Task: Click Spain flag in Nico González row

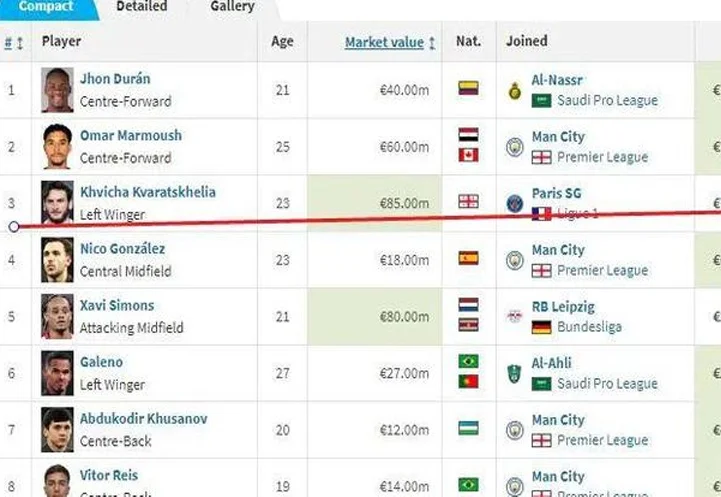Action: pyautogui.click(x=468, y=258)
